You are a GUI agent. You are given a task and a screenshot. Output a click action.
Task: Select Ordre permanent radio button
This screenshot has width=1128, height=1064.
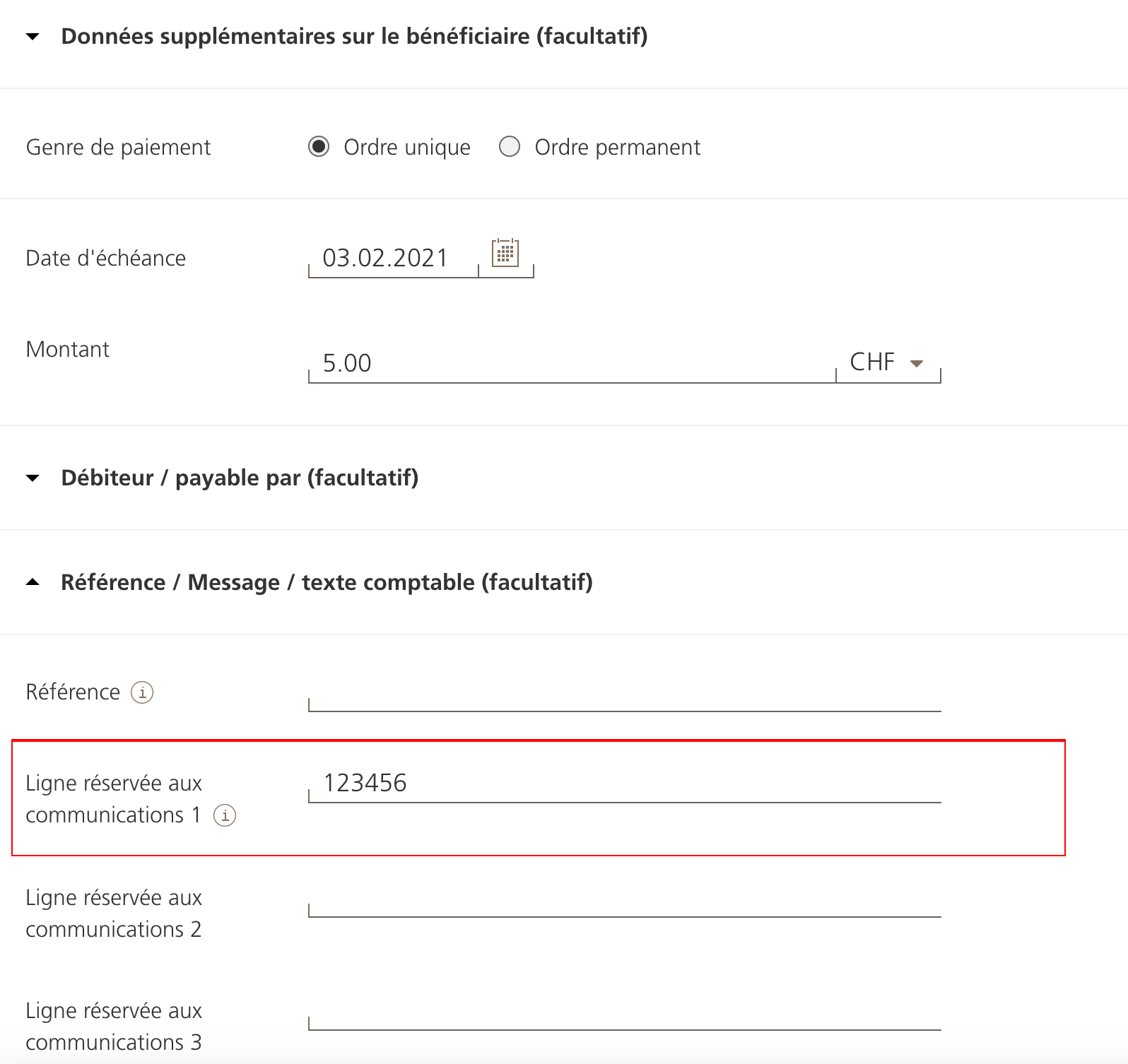pyautogui.click(x=510, y=147)
